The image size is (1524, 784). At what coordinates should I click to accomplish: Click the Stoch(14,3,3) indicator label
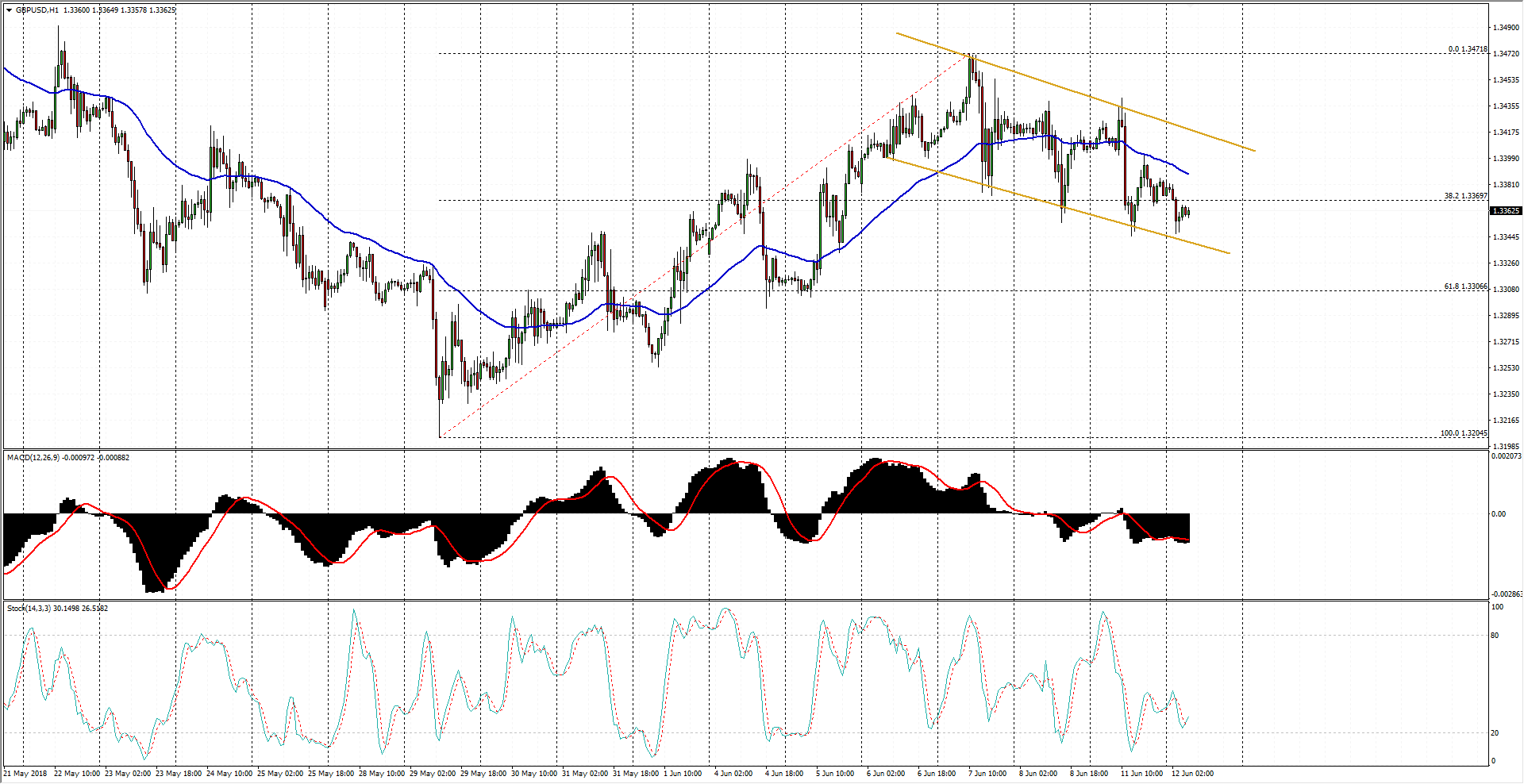(29, 609)
